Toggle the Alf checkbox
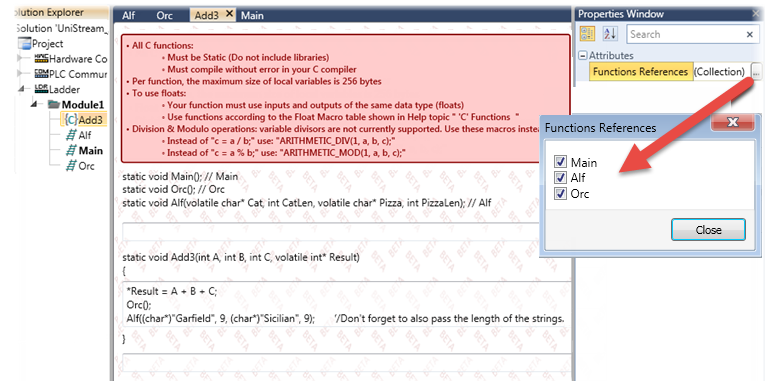 560,178
